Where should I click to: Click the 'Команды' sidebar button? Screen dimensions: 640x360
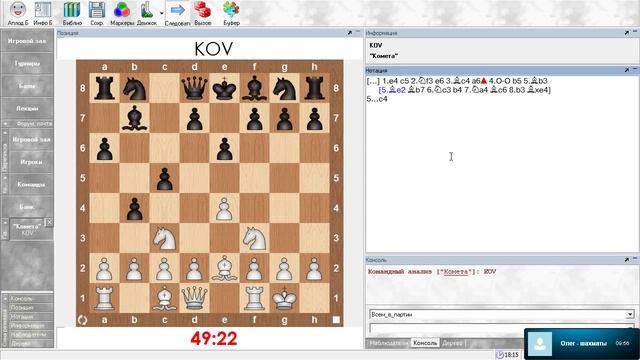coord(31,184)
